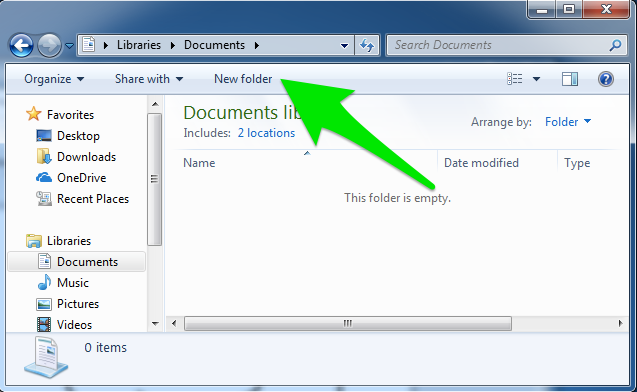Image resolution: width=637 pixels, height=392 pixels.
Task: Expand the view options dropdown arrow
Action: tap(536, 79)
